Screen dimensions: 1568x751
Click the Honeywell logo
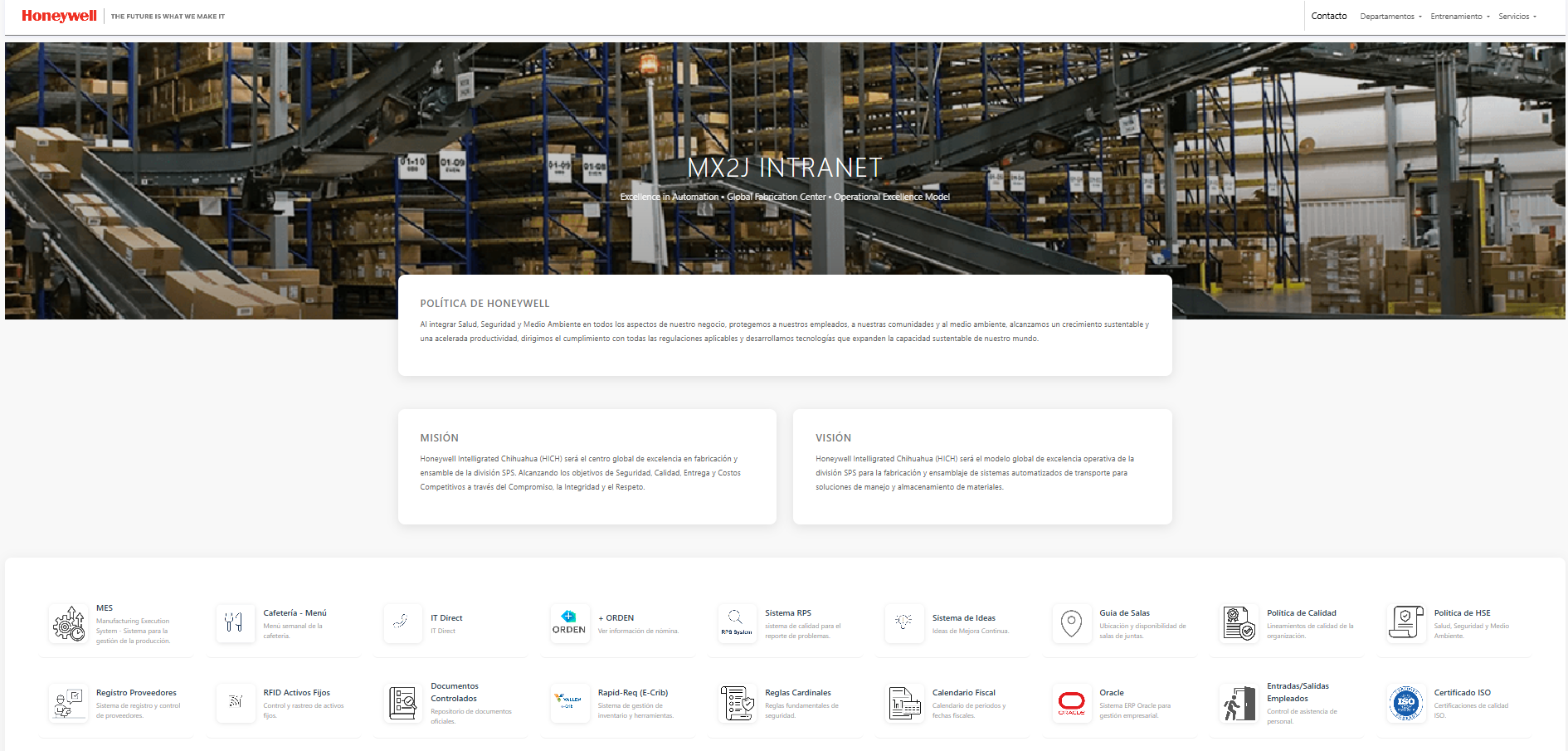[x=58, y=15]
